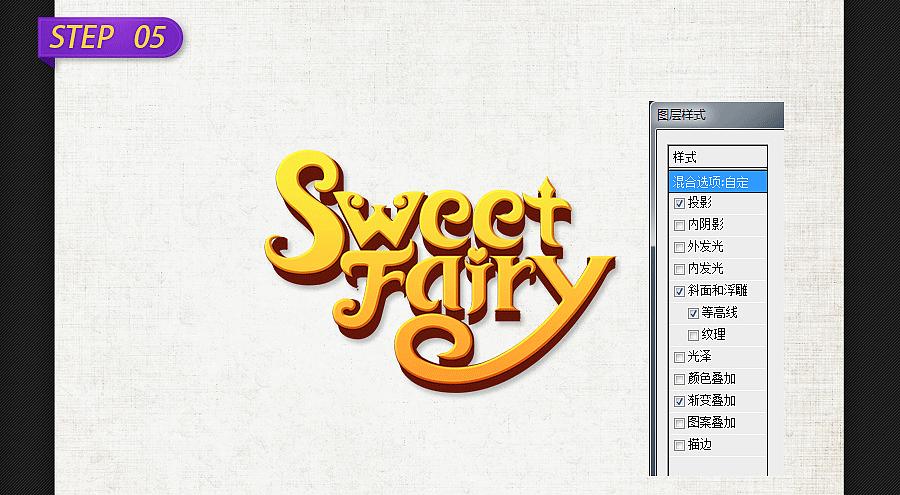The height and width of the screenshot is (495, 900).
Task: Select the 投影 label in the style list
Action: (x=700, y=203)
